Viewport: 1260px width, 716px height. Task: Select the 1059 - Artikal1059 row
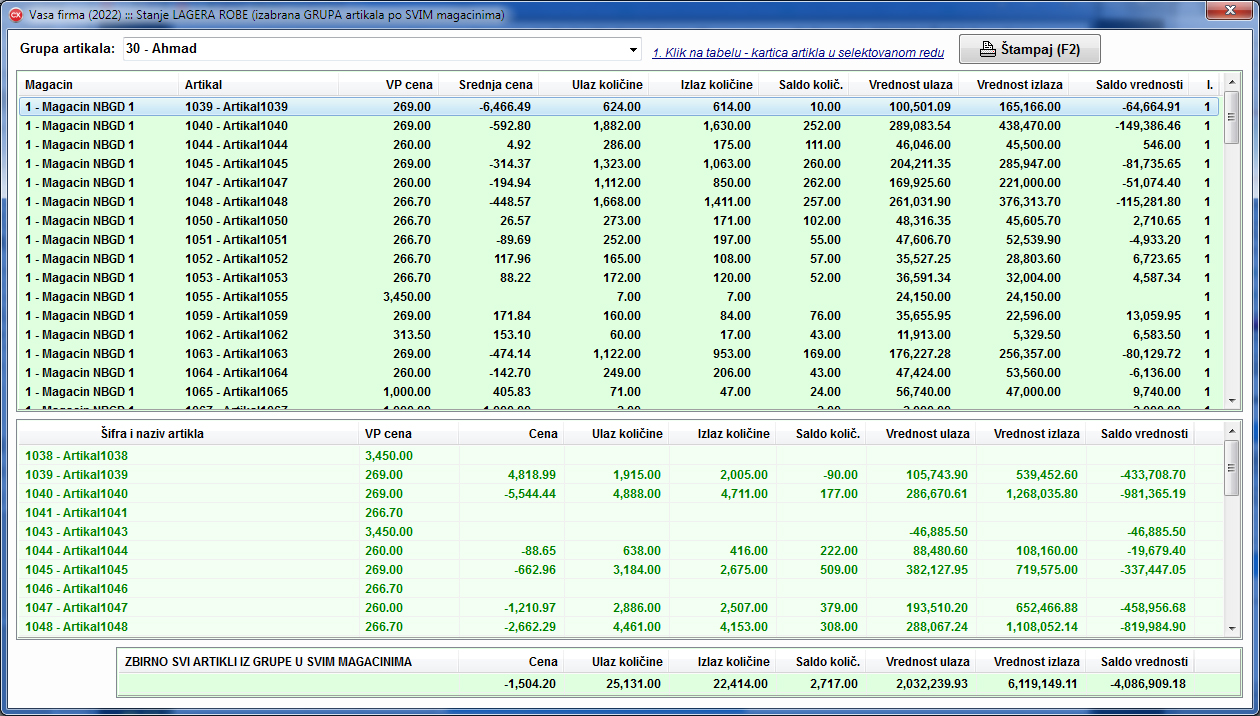click(x=621, y=316)
